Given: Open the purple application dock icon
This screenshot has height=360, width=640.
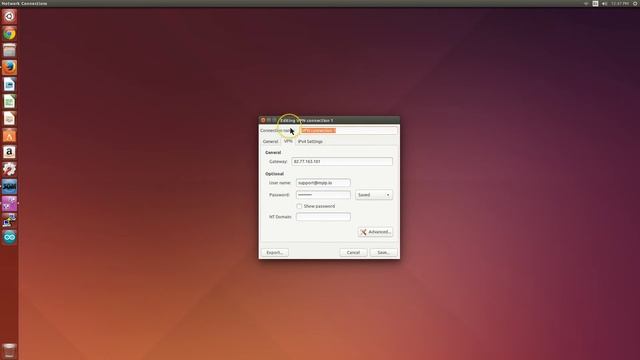Looking at the screenshot, I should coord(9,203).
